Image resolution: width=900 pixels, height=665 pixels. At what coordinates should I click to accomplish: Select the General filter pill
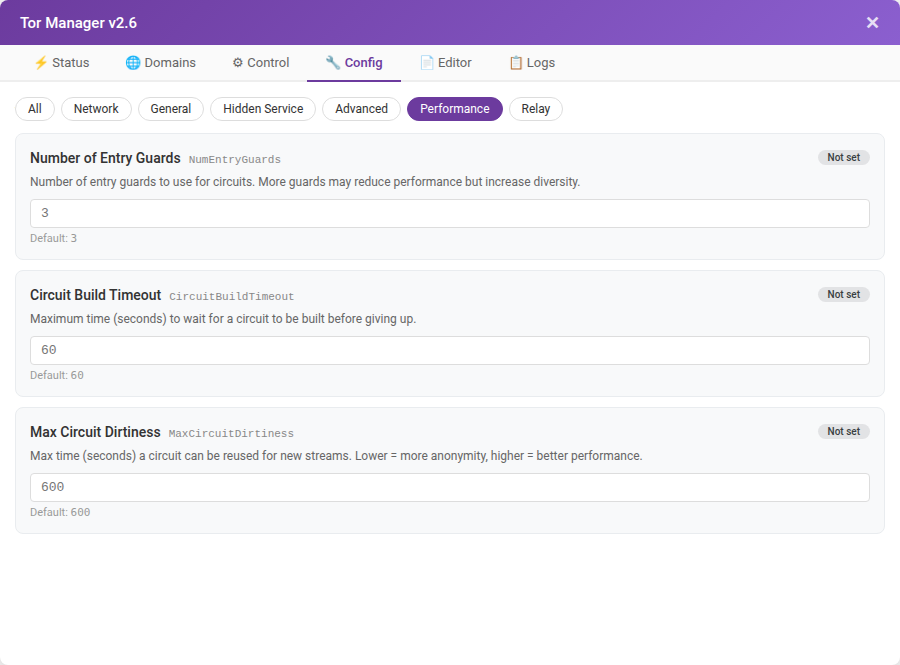(x=171, y=109)
